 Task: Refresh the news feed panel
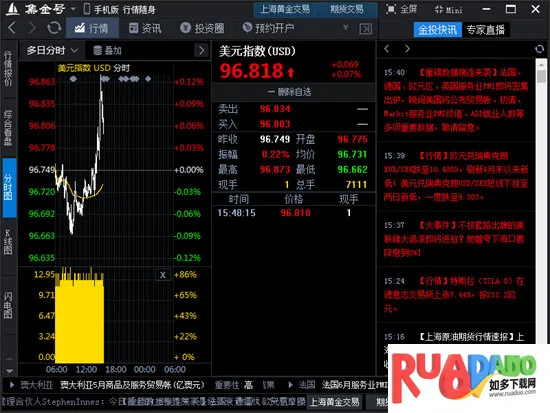(x=539, y=49)
